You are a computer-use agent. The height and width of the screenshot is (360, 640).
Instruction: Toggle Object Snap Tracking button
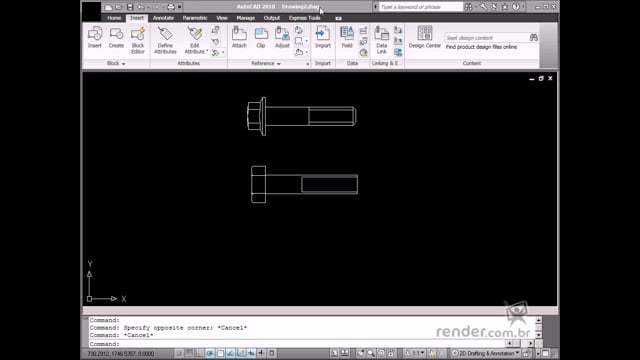[x=231, y=353]
